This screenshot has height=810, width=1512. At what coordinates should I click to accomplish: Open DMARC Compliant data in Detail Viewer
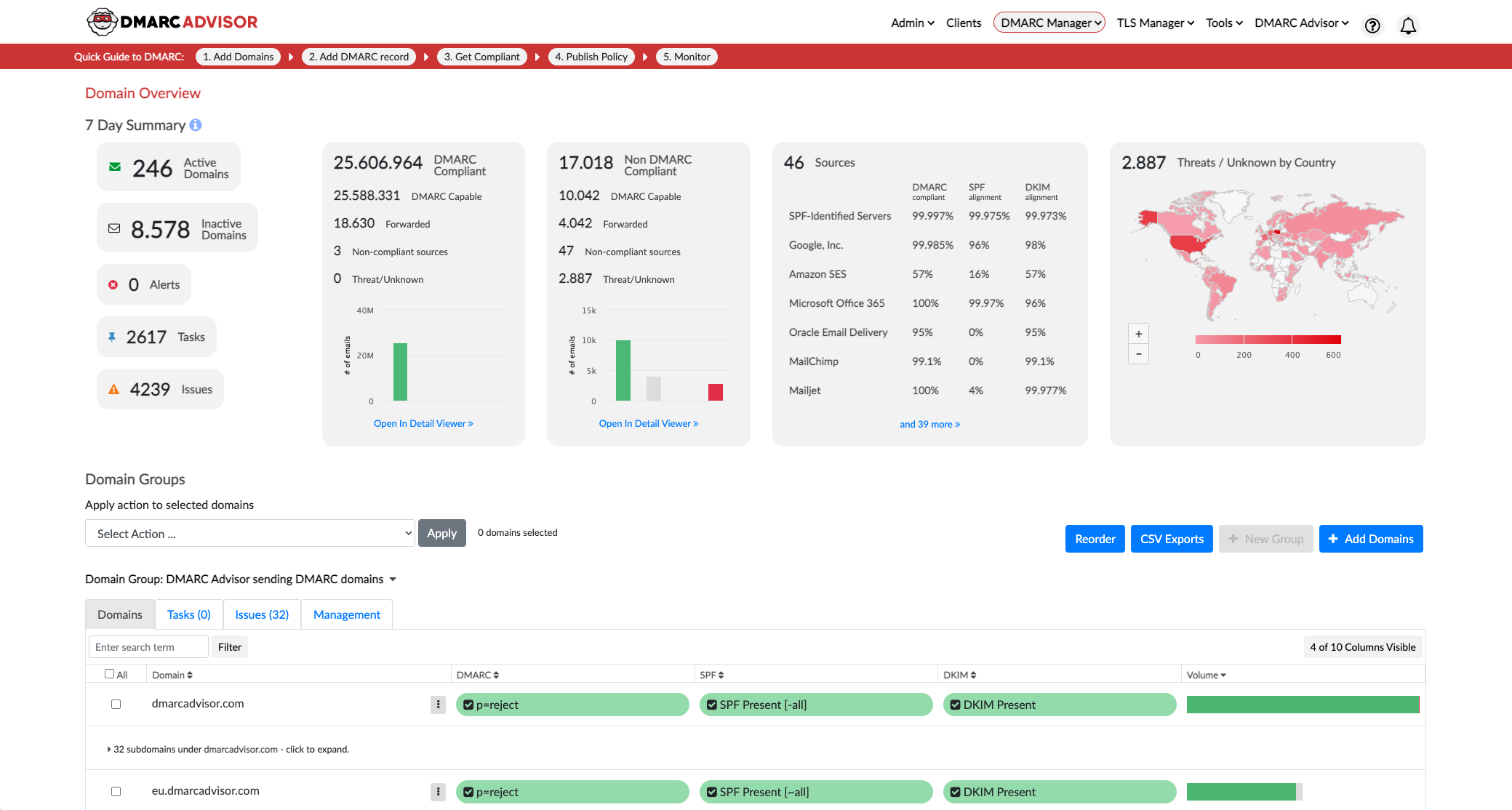click(423, 423)
